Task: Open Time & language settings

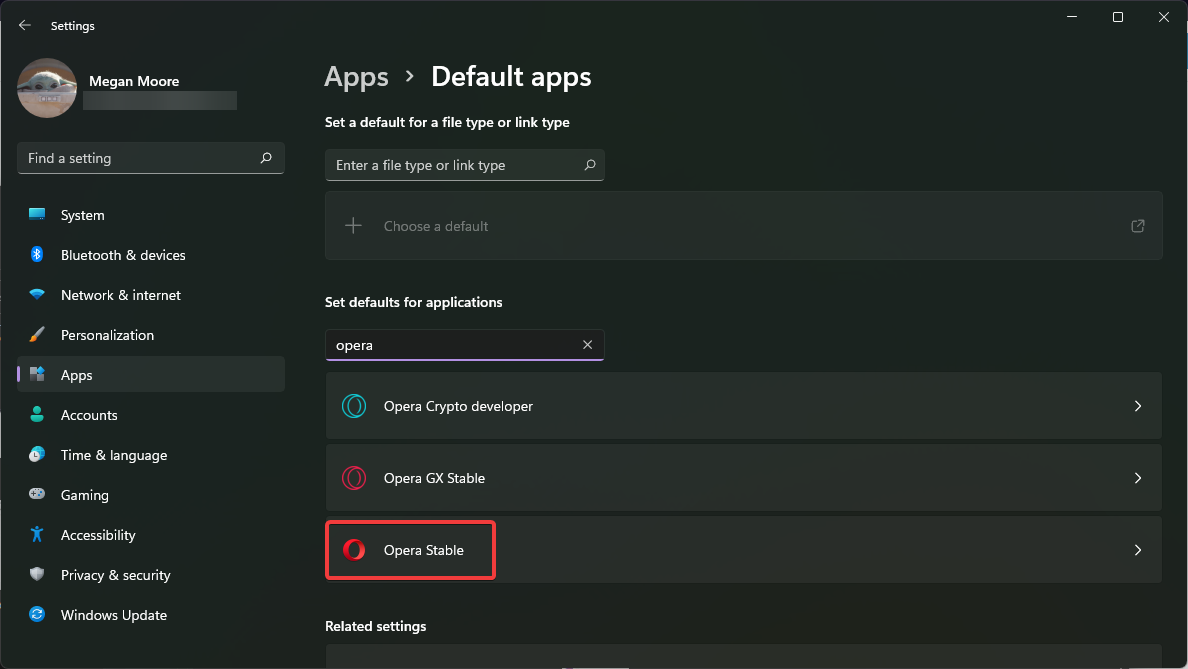Action: 151,455
